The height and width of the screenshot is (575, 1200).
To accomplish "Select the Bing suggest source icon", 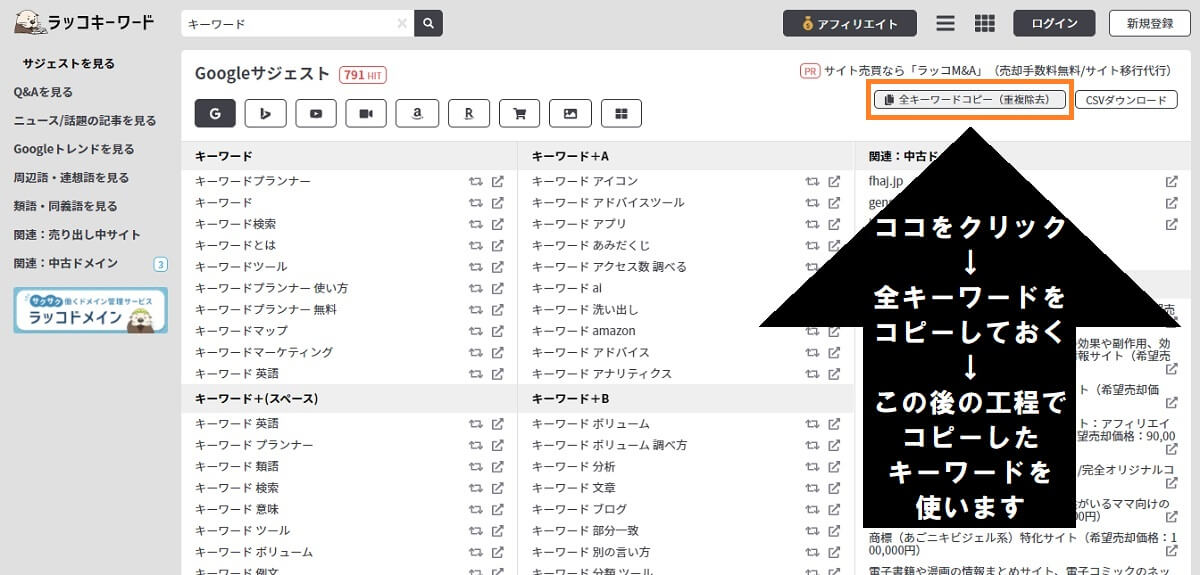I will (266, 114).
